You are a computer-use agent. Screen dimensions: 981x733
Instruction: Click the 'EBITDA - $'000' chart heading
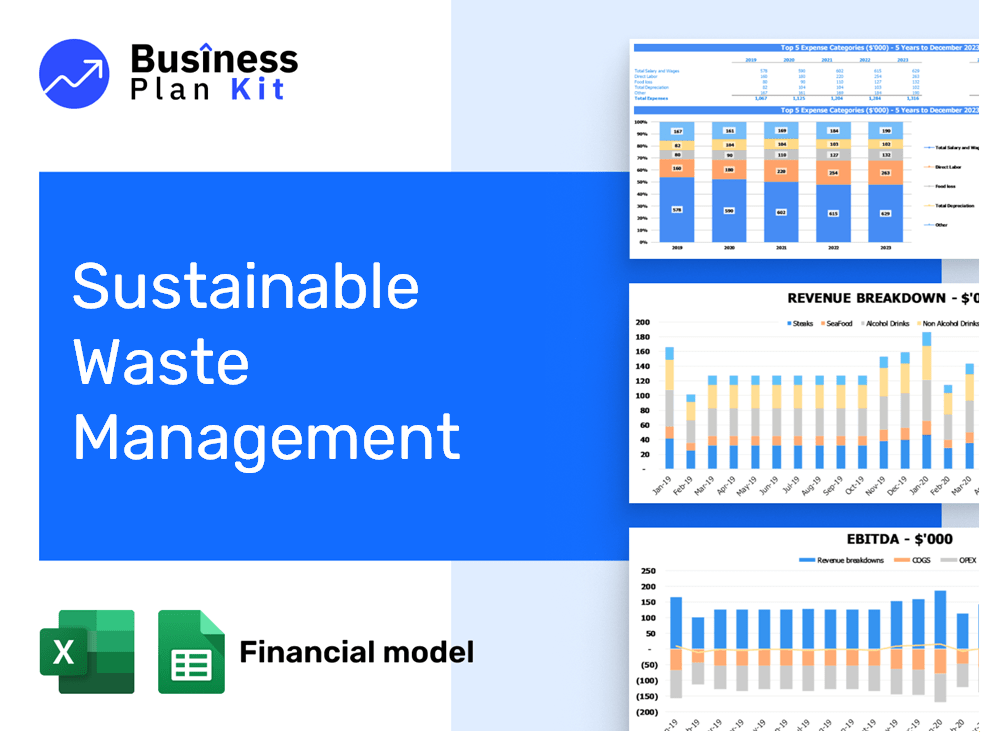pyautogui.click(x=900, y=539)
